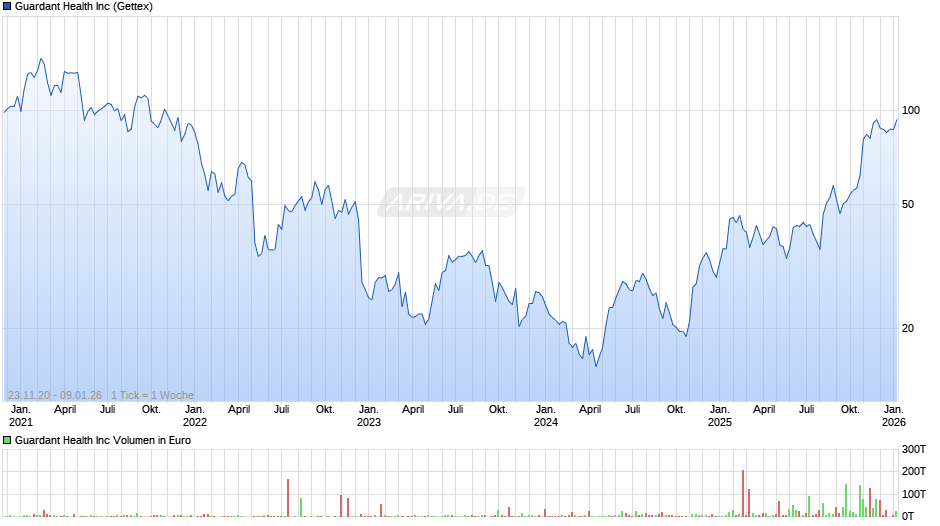This screenshot has height=526, width=940.
Task: Click the volume axis label '100T'
Action: pyautogui.click(x=914, y=494)
